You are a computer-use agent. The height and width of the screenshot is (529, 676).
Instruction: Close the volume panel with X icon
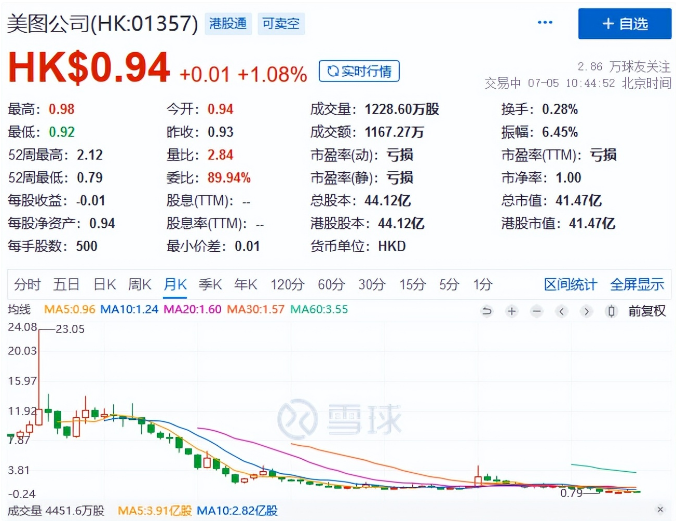[x=660, y=510]
